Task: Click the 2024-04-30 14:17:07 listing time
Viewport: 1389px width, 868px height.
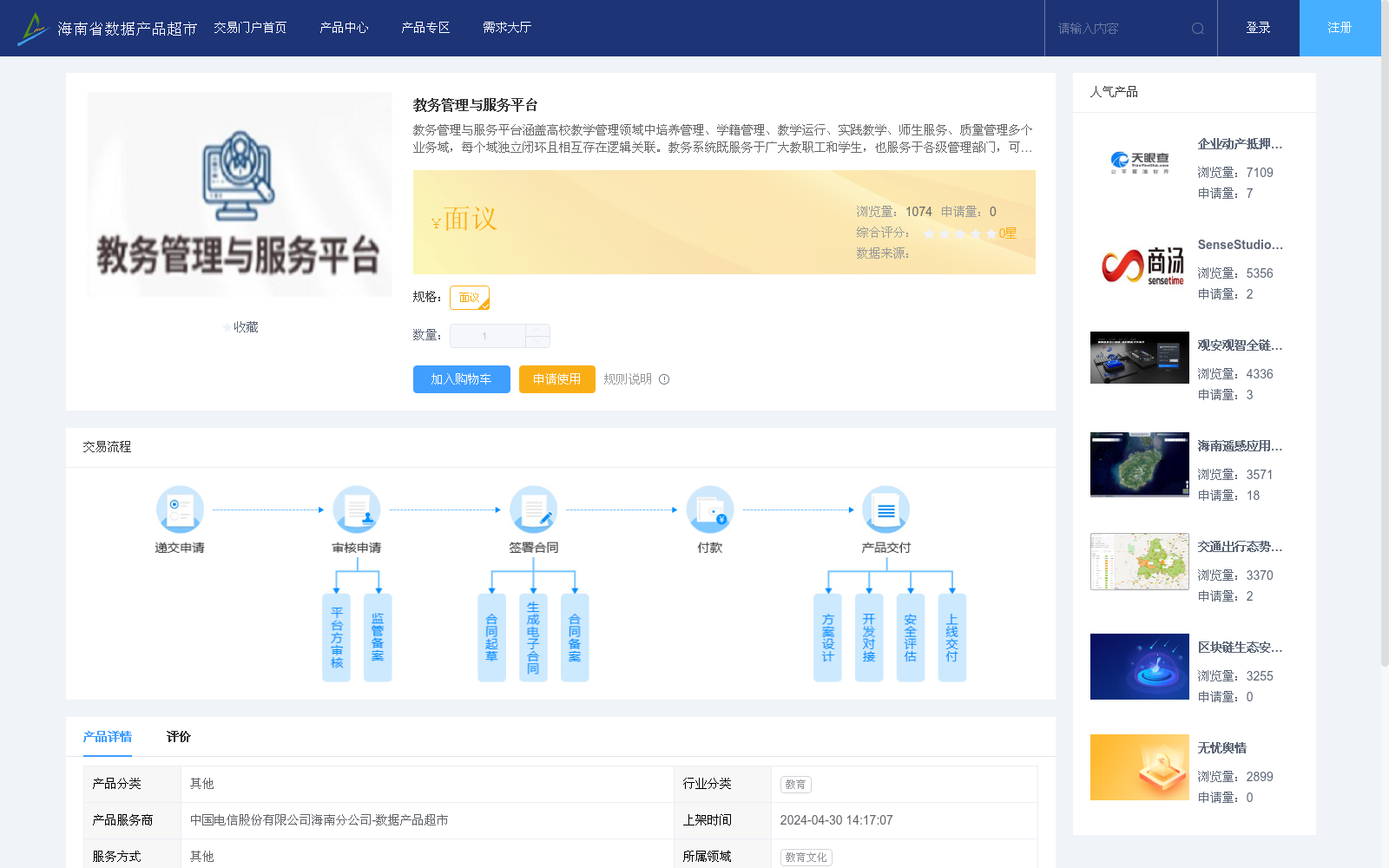Action: click(x=836, y=820)
